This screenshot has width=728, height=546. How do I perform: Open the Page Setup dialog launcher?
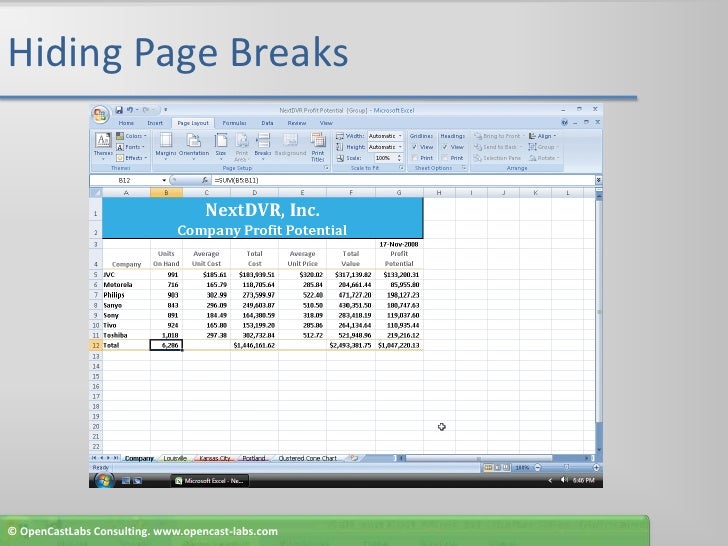326,168
